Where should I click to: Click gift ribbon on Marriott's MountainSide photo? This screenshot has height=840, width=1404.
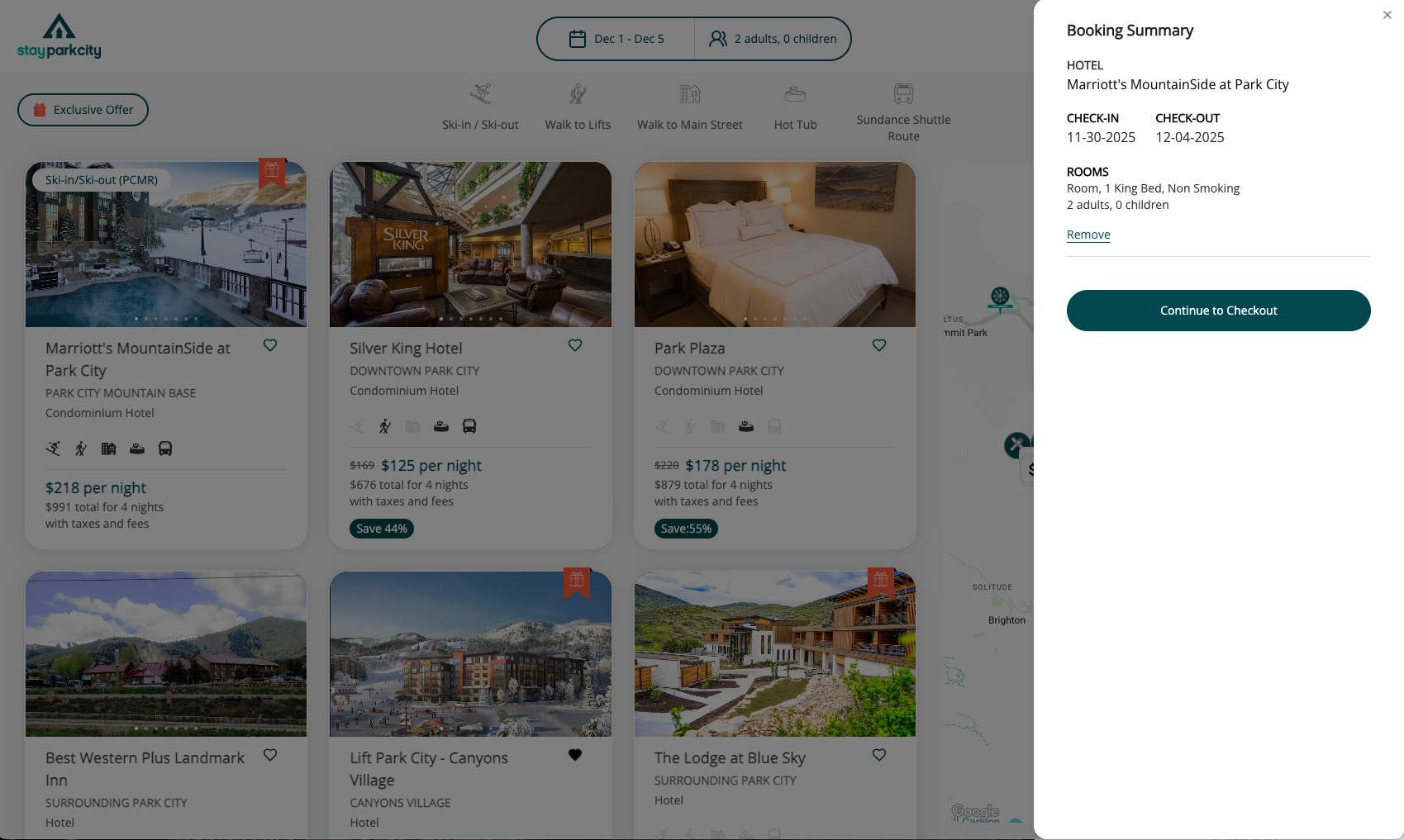tap(272, 172)
